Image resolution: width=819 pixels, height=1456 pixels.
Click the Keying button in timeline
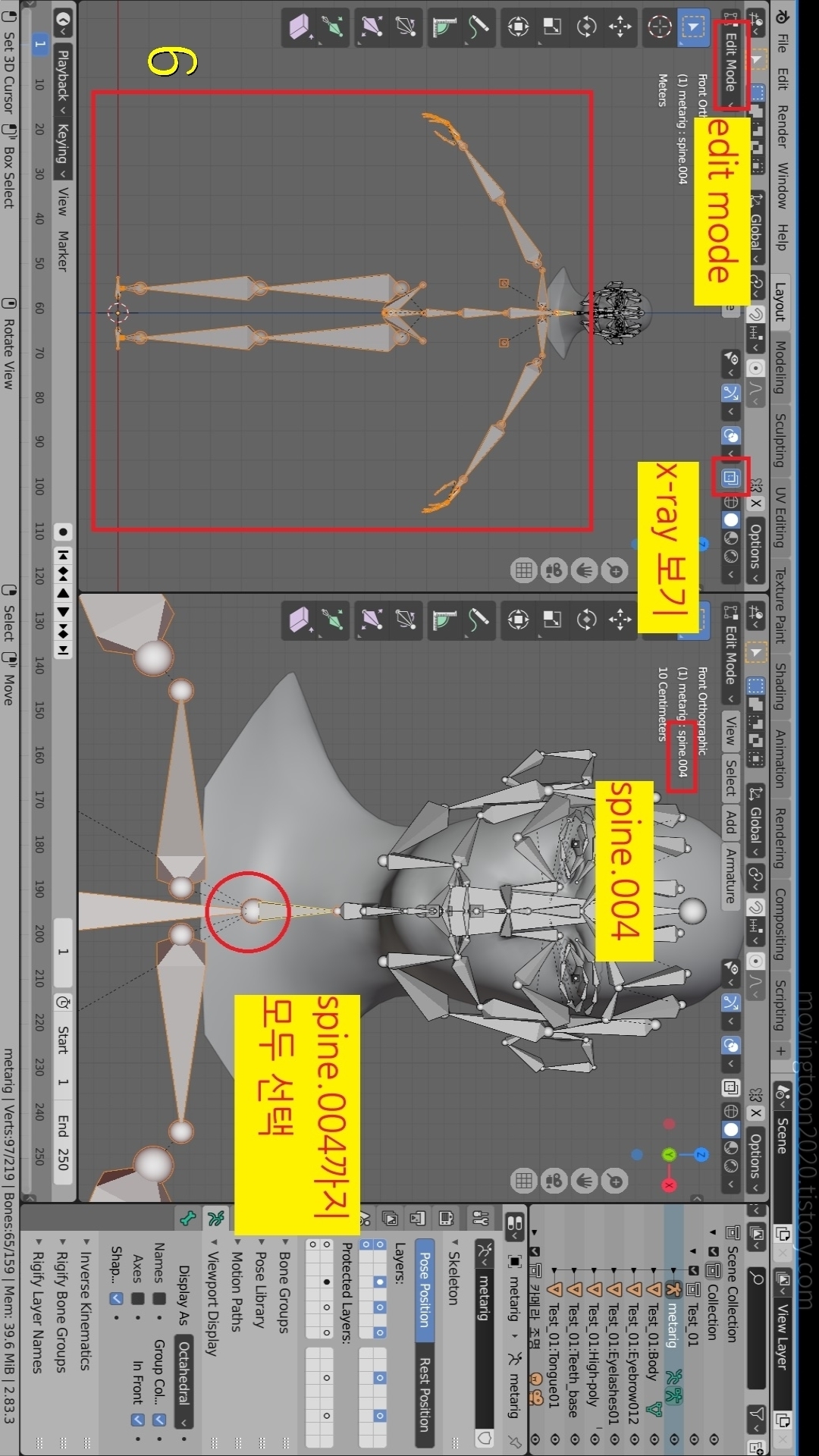63,147
